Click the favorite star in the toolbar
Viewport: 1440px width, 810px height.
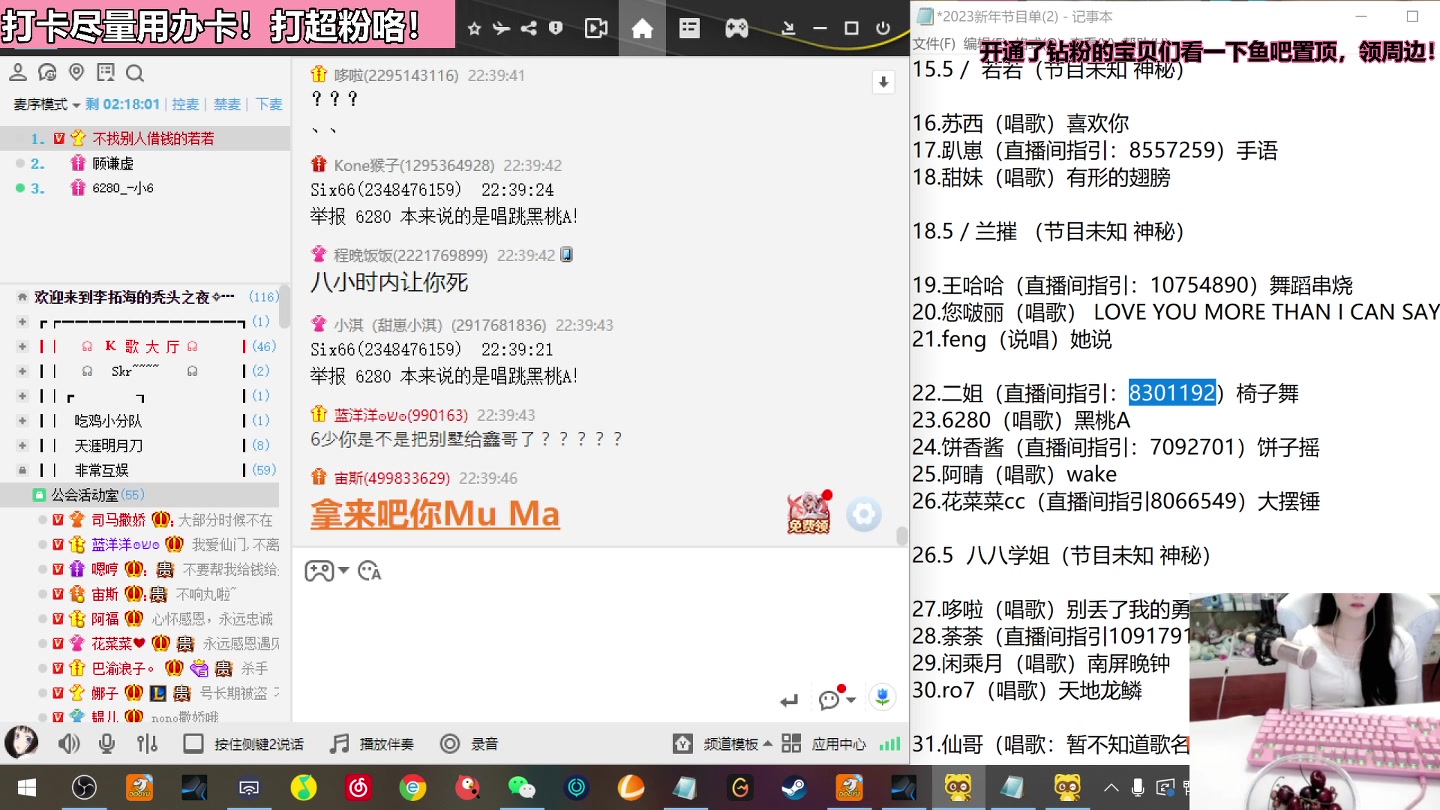point(474,29)
